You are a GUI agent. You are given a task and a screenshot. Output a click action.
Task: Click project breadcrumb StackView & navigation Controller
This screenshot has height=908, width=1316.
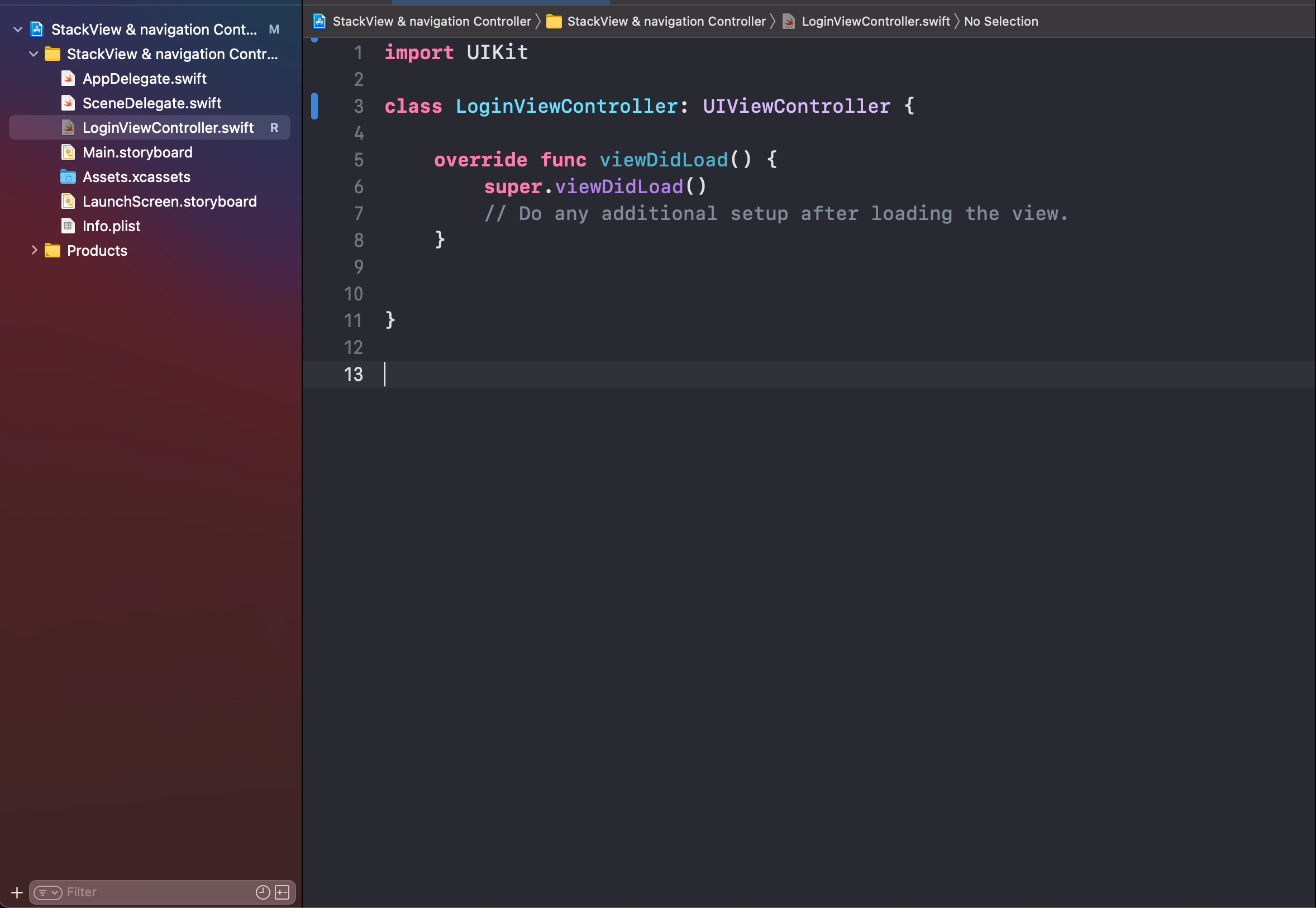[x=432, y=22]
